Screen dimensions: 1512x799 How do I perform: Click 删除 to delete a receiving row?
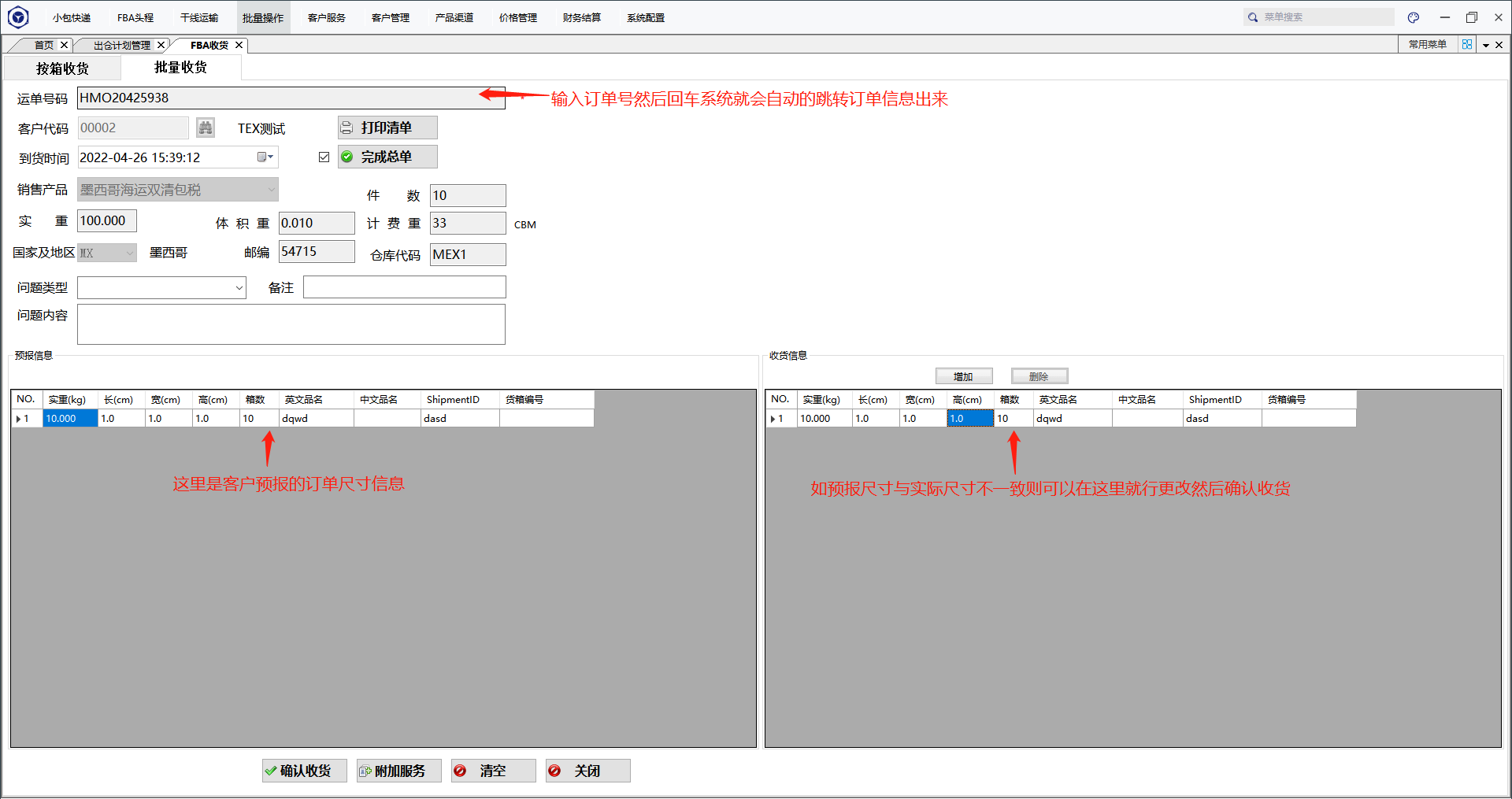coord(1039,376)
